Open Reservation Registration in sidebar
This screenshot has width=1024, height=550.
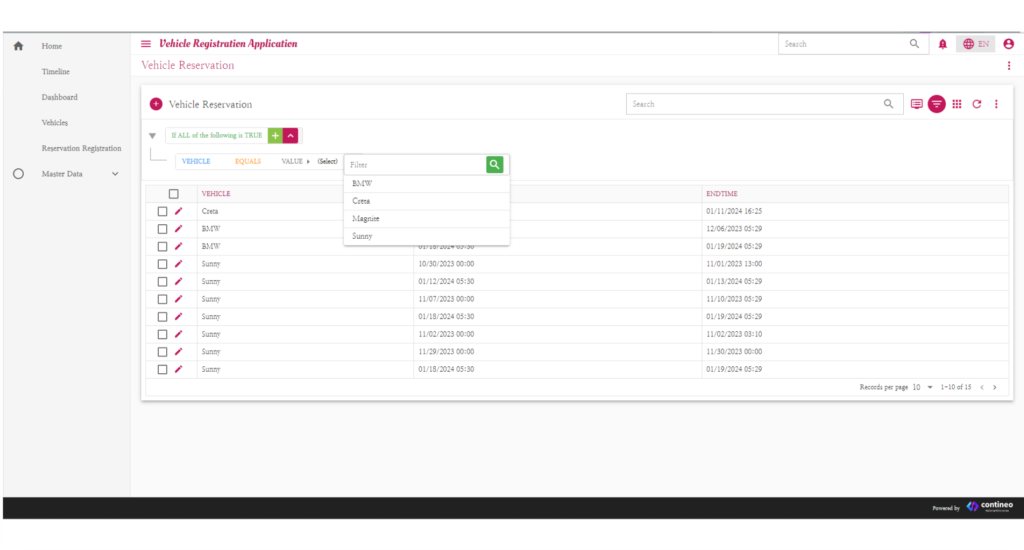[x=82, y=148]
